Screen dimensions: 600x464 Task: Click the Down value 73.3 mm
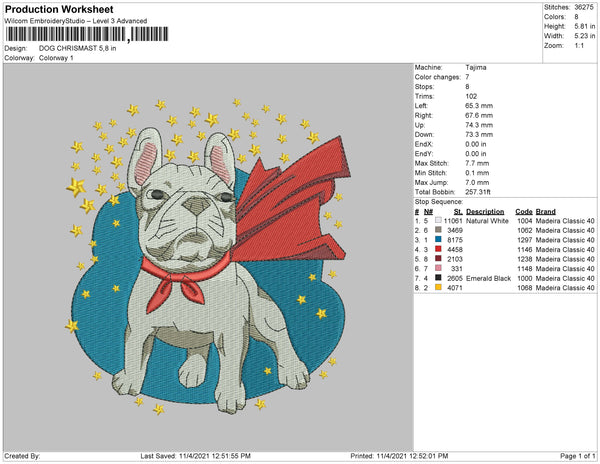pos(479,135)
